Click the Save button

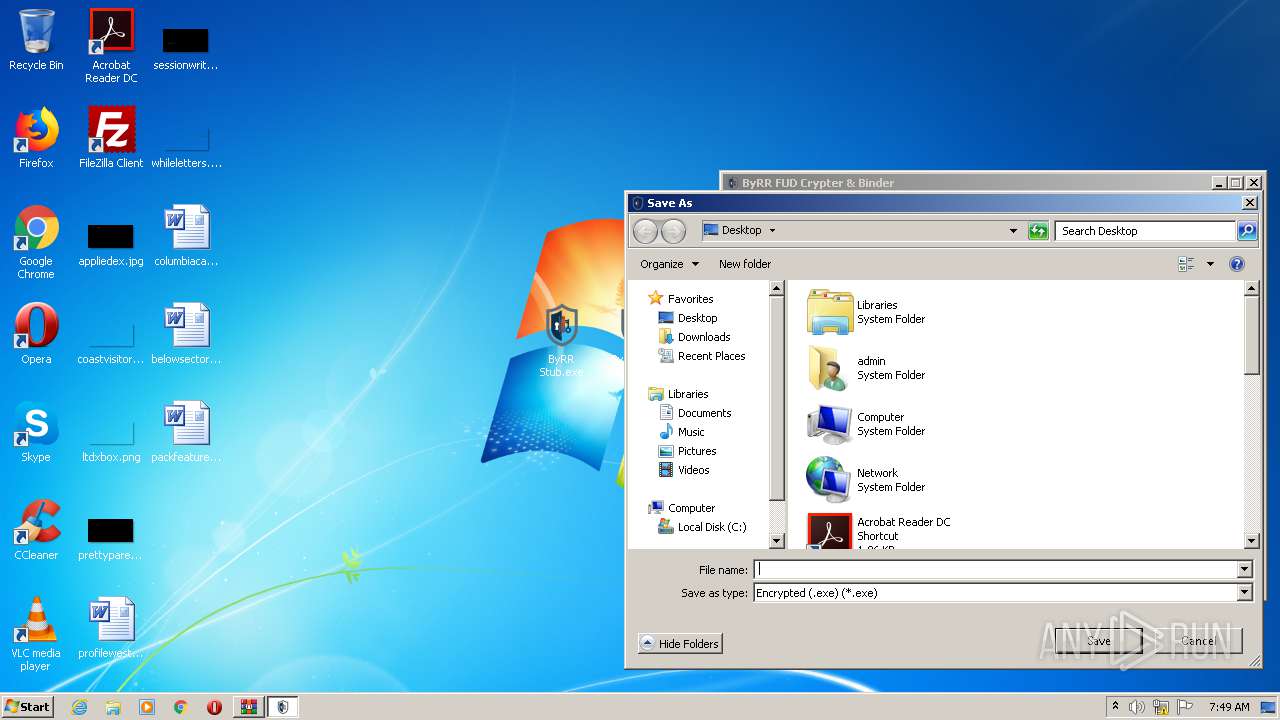coord(1098,641)
